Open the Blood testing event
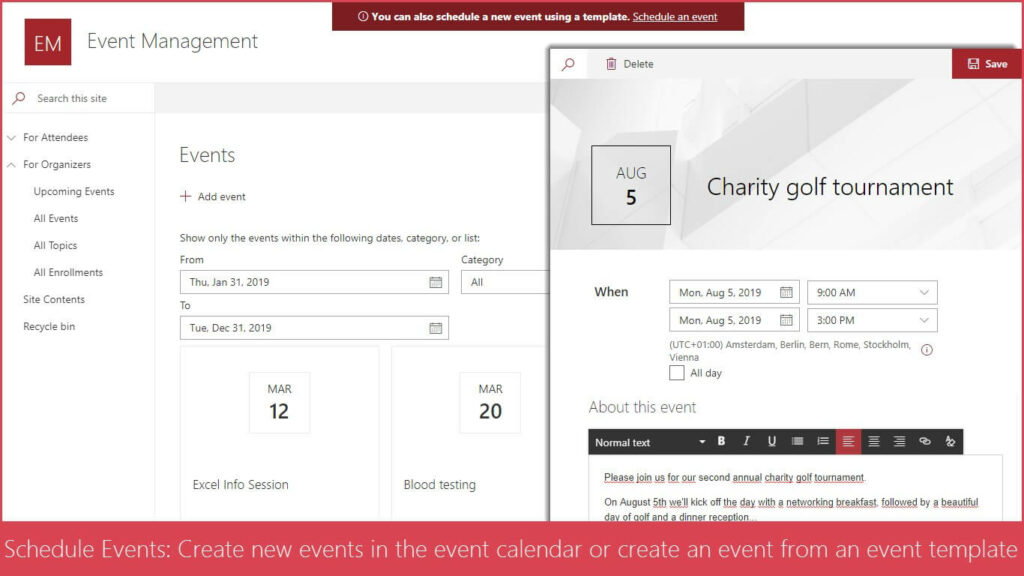Image resolution: width=1024 pixels, height=576 pixels. point(440,485)
